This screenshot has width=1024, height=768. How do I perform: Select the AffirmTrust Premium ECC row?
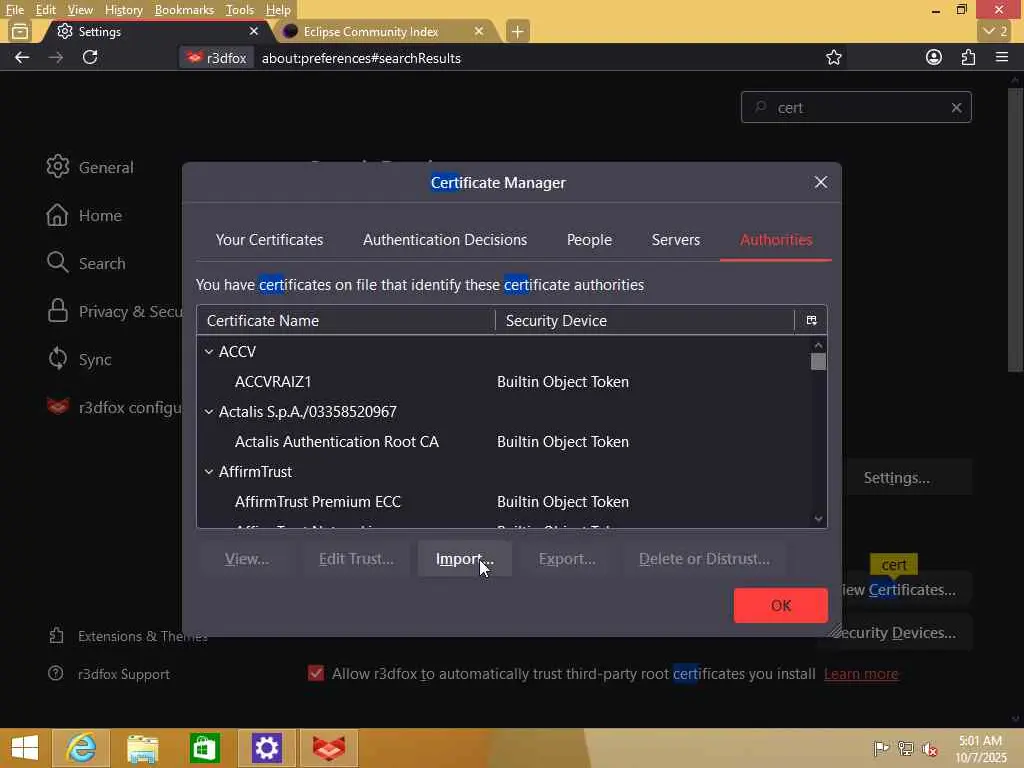pos(504,502)
